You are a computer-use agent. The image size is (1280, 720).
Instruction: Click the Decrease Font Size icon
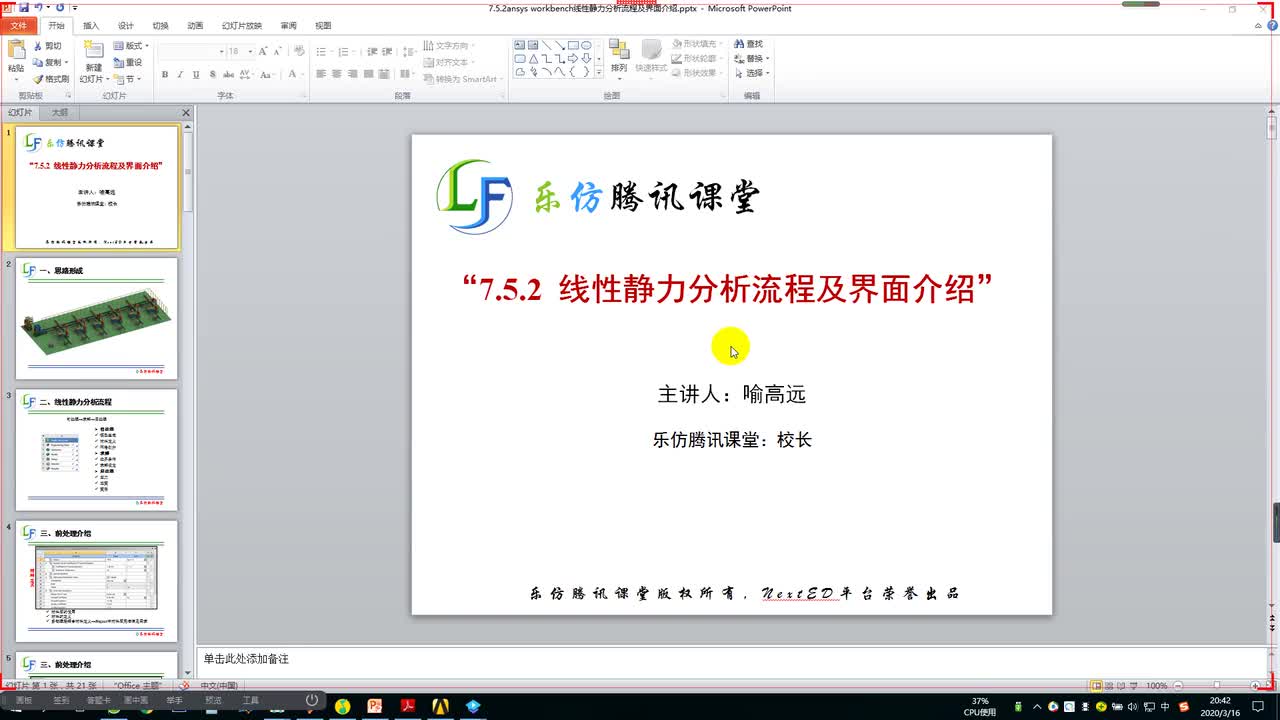coord(278,51)
